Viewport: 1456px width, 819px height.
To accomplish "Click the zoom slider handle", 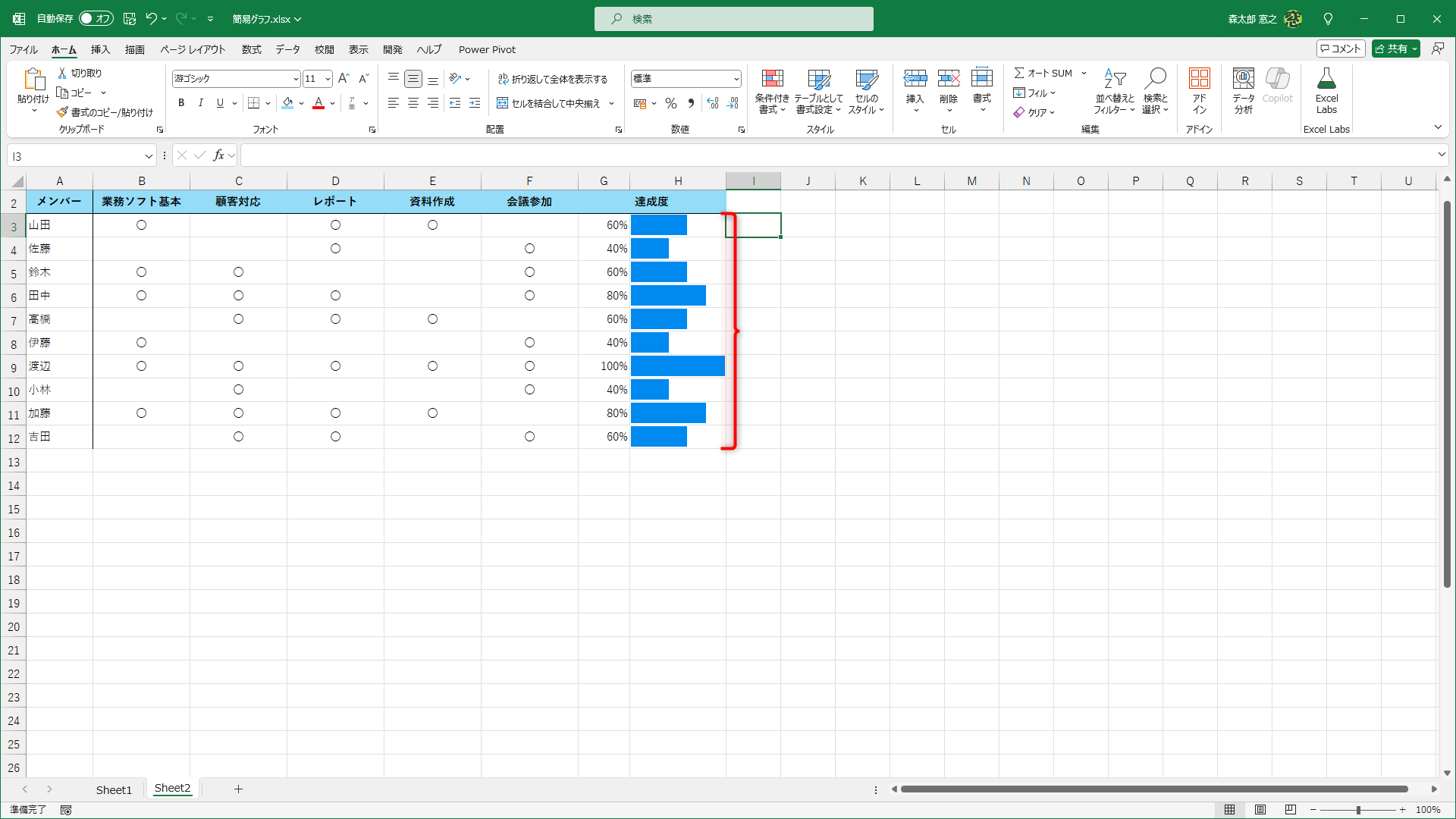I will pyautogui.click(x=1358, y=810).
